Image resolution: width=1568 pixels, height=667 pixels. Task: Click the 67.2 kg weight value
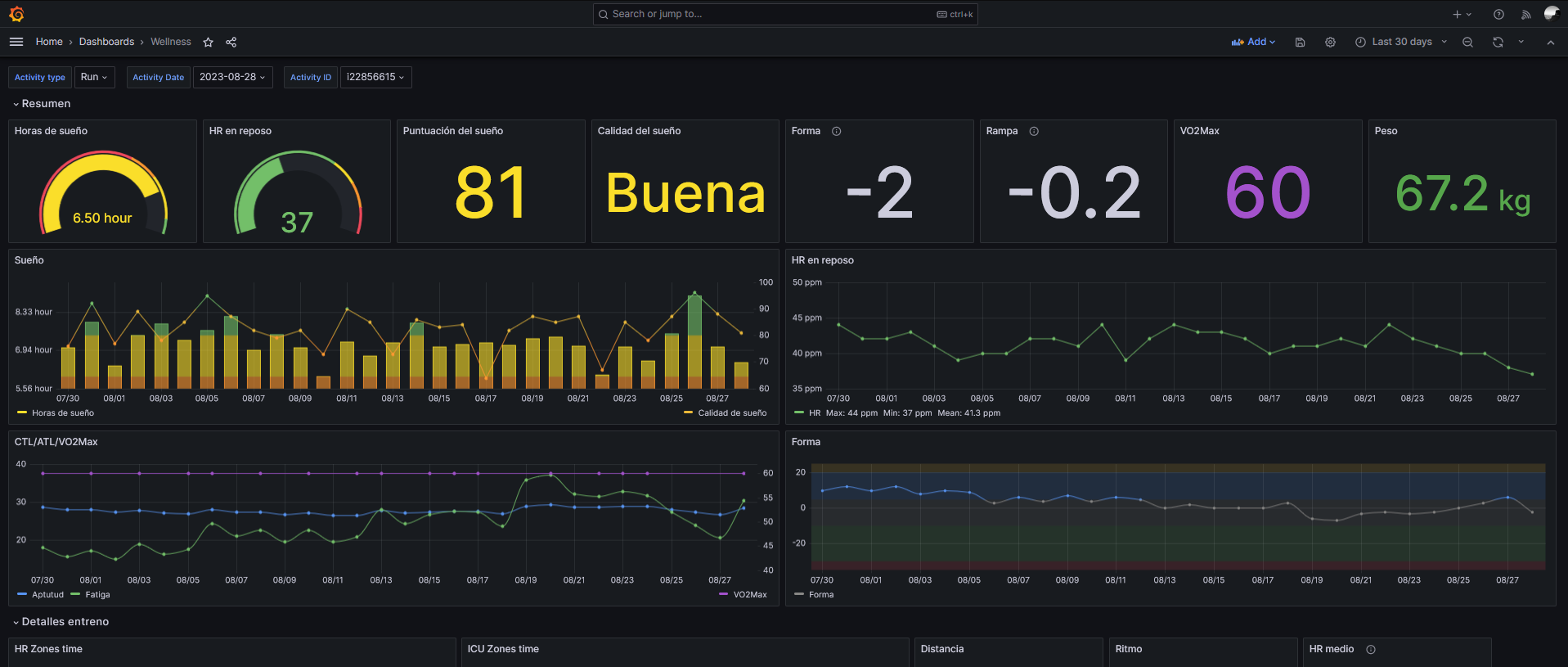point(1462,194)
